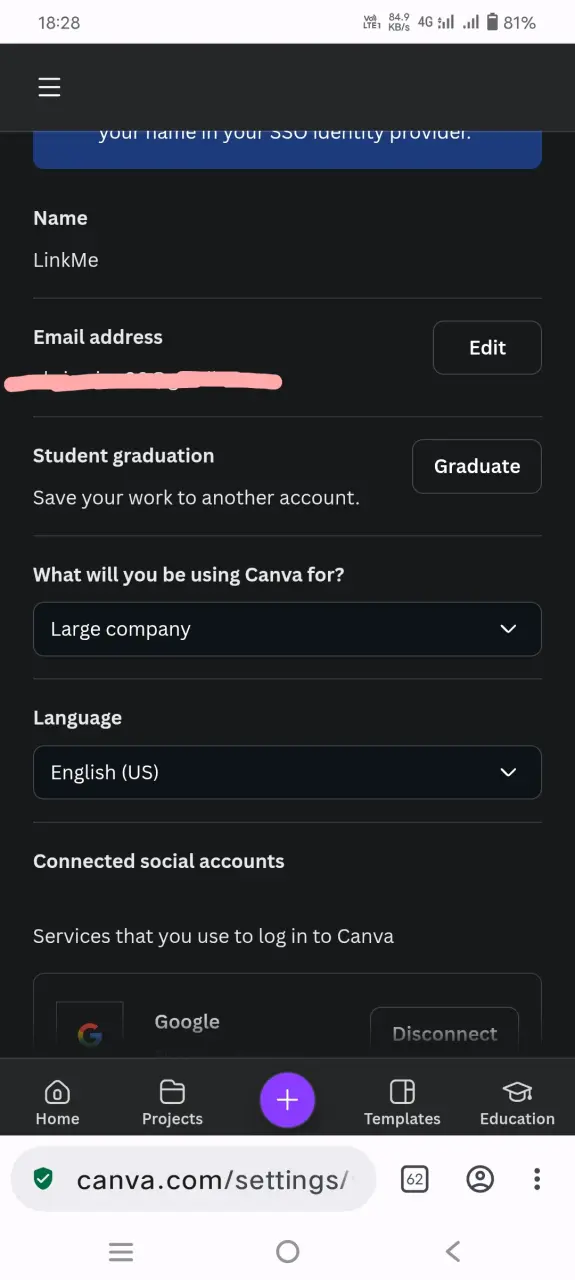Click the Edit email address button
The height and width of the screenshot is (1280, 575).
[x=487, y=347]
